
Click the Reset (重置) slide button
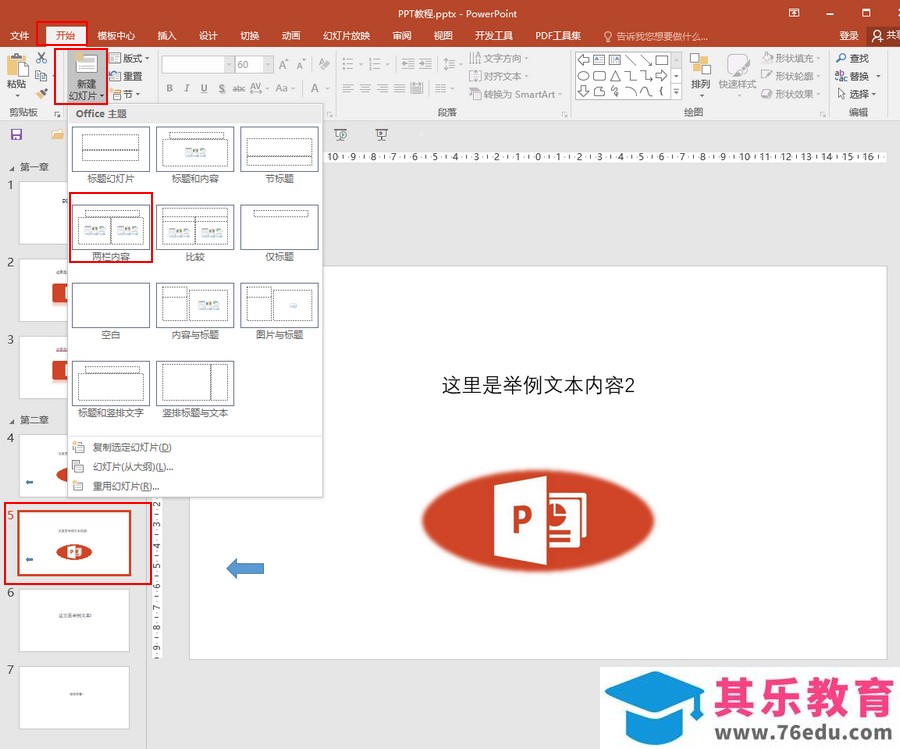click(x=126, y=76)
